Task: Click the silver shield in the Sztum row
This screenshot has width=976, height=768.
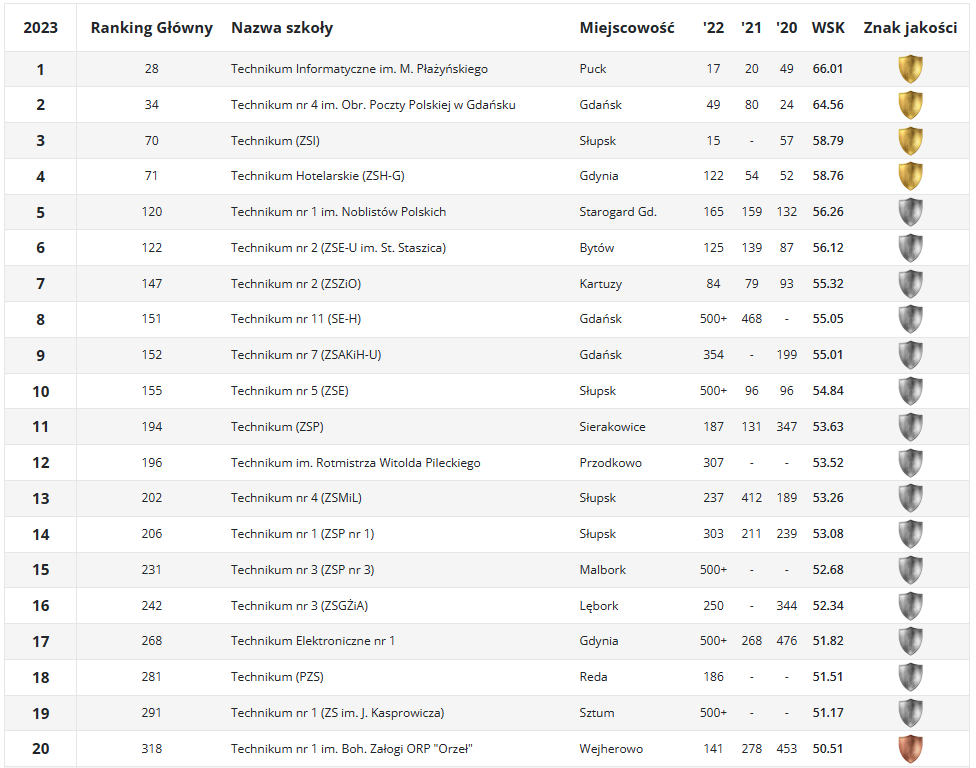Action: coord(910,713)
